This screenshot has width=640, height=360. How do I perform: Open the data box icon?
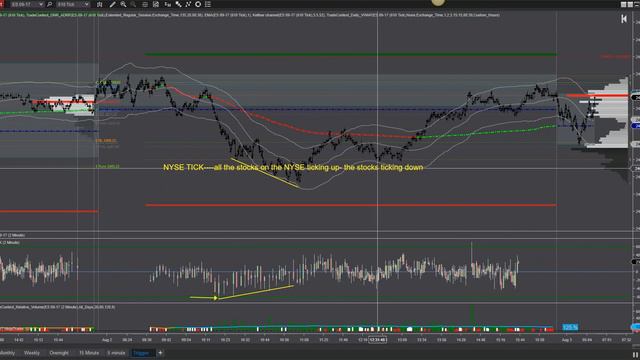pos(167,4)
